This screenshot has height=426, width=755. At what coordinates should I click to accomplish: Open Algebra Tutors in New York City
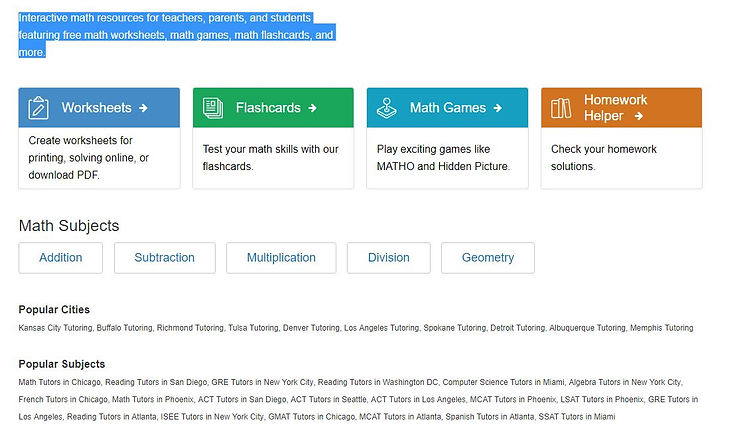[625, 382]
